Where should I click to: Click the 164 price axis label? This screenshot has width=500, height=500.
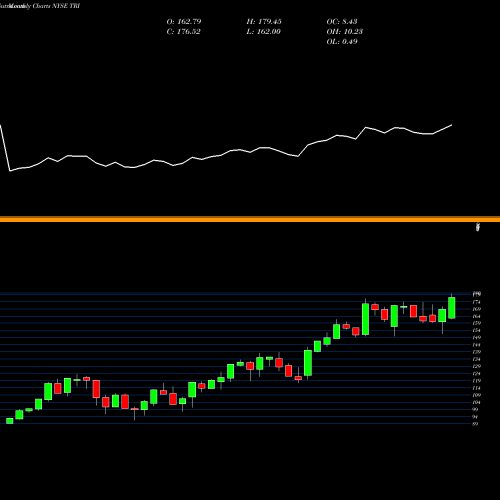coord(476,316)
